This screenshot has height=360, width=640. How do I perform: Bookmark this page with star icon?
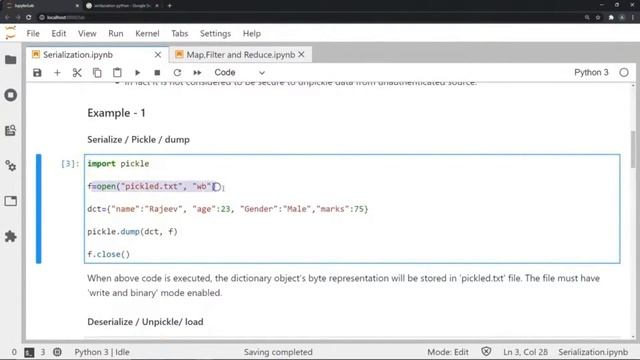coord(598,18)
